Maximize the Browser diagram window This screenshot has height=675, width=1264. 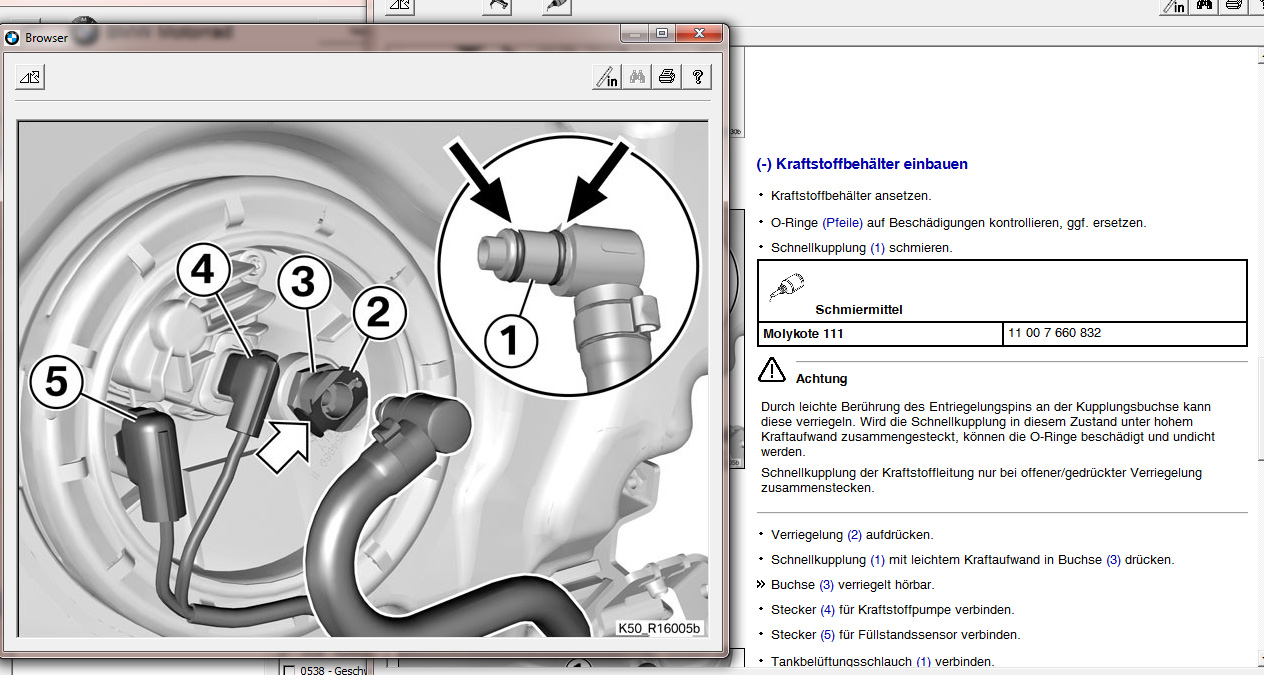[x=661, y=34]
